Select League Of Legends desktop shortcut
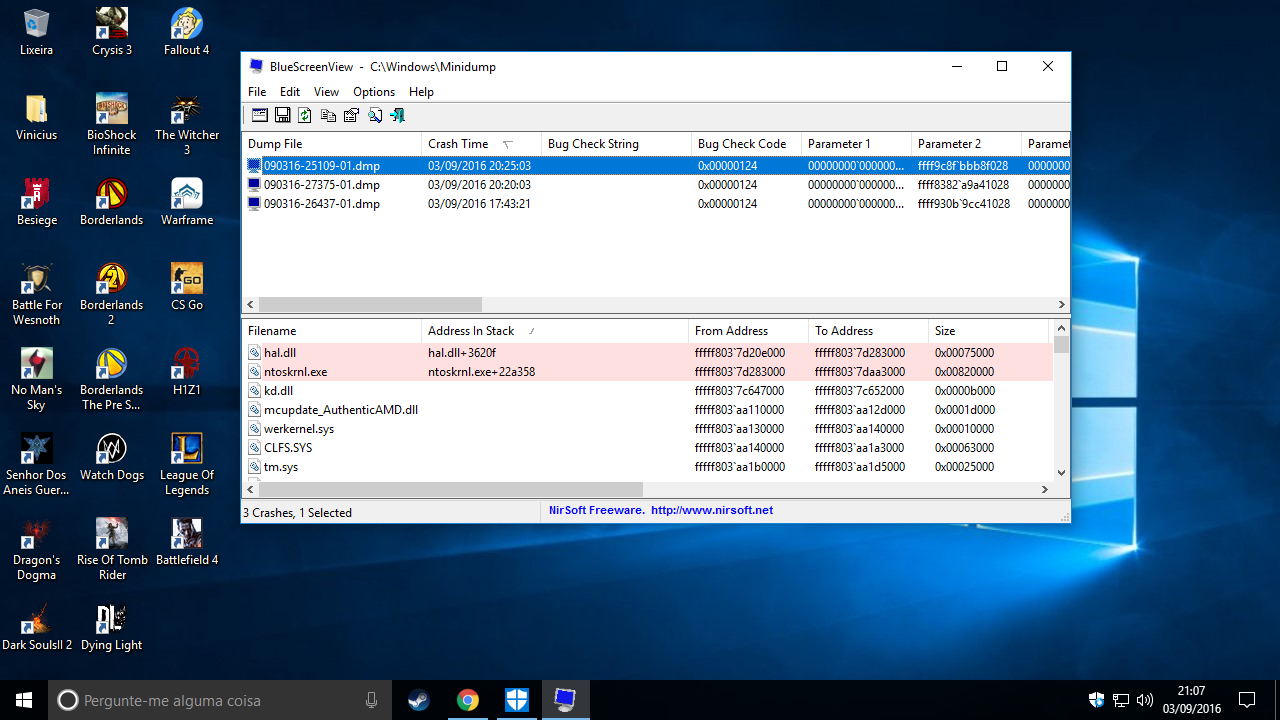 coord(187,464)
